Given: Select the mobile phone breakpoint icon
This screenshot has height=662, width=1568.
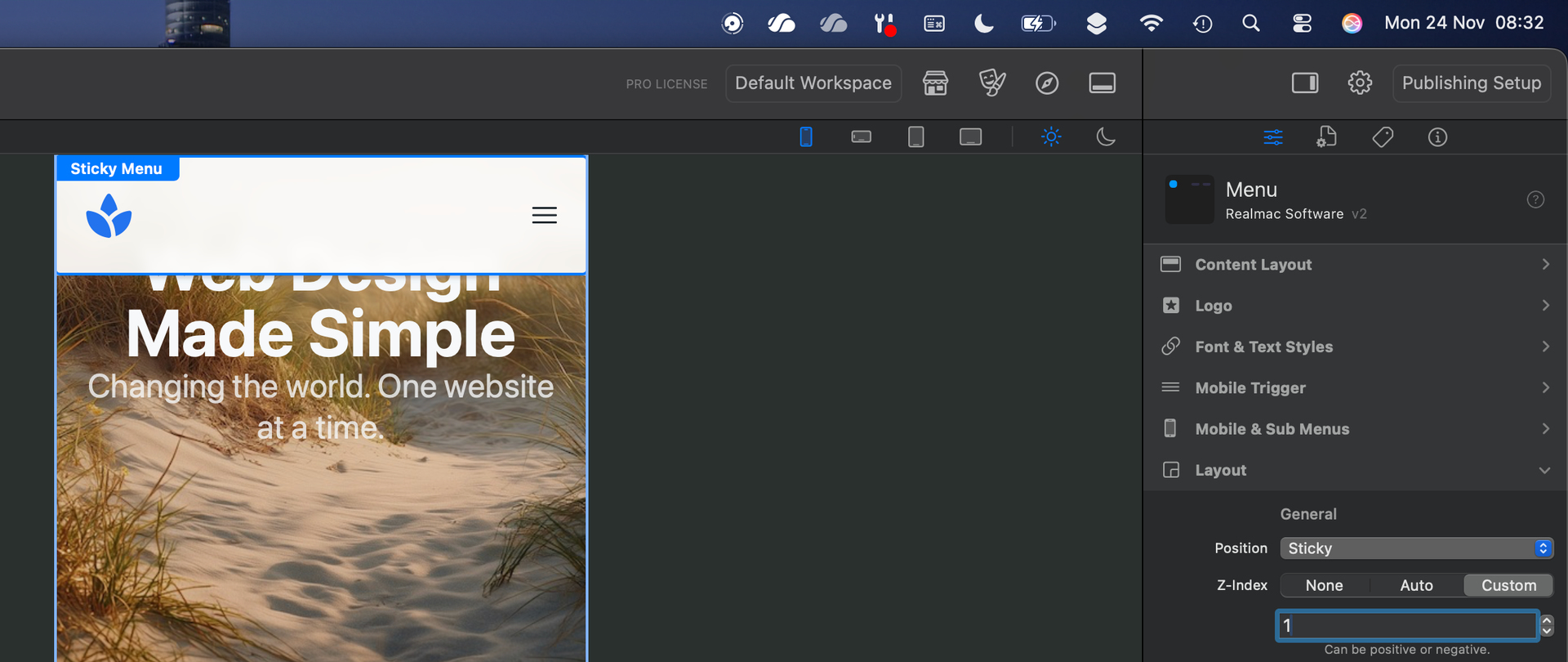Looking at the screenshot, I should pyautogui.click(x=806, y=136).
